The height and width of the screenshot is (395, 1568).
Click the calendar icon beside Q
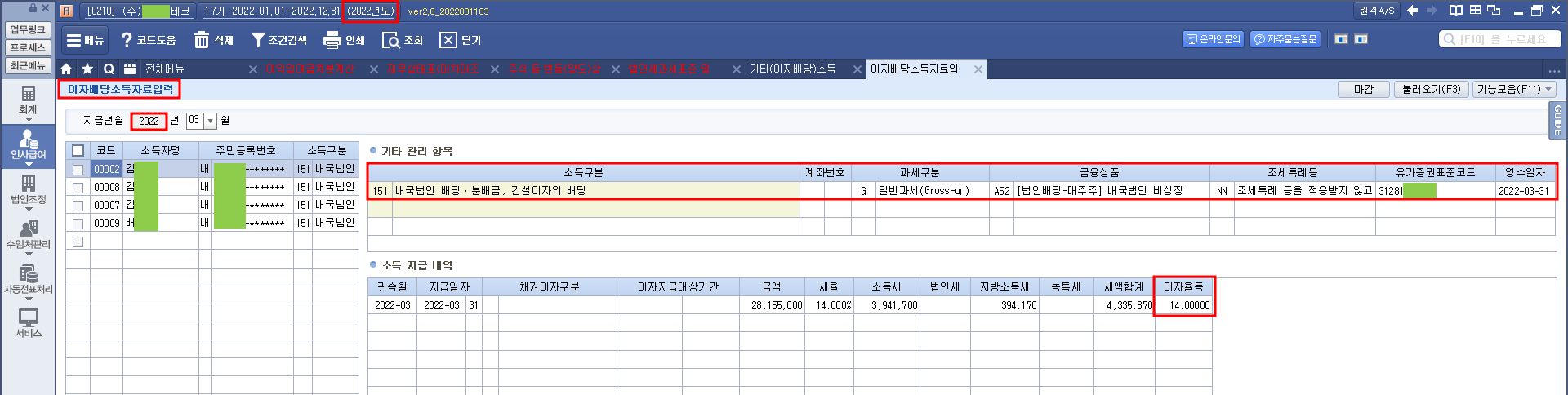pyautogui.click(x=130, y=69)
